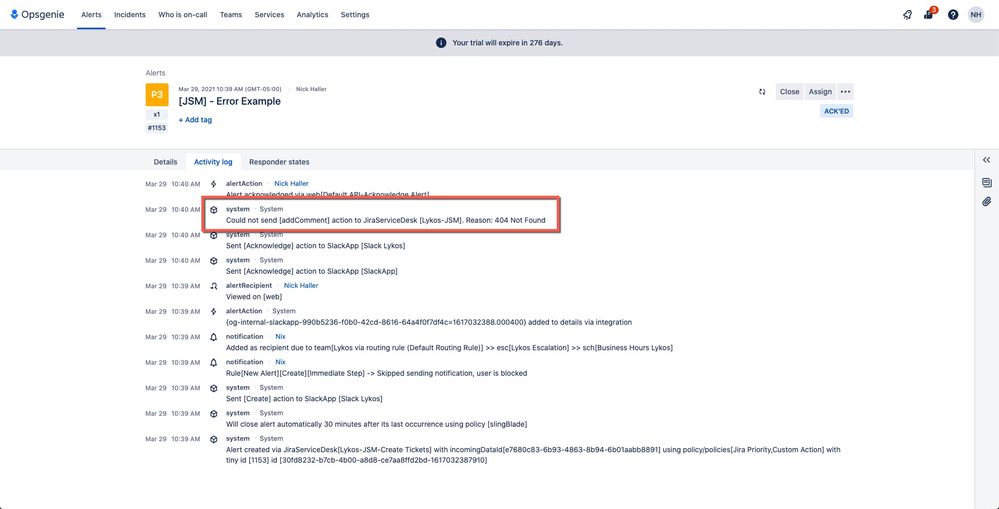Click the #1153 alert ID badge
The height and width of the screenshot is (509, 999).
157,127
